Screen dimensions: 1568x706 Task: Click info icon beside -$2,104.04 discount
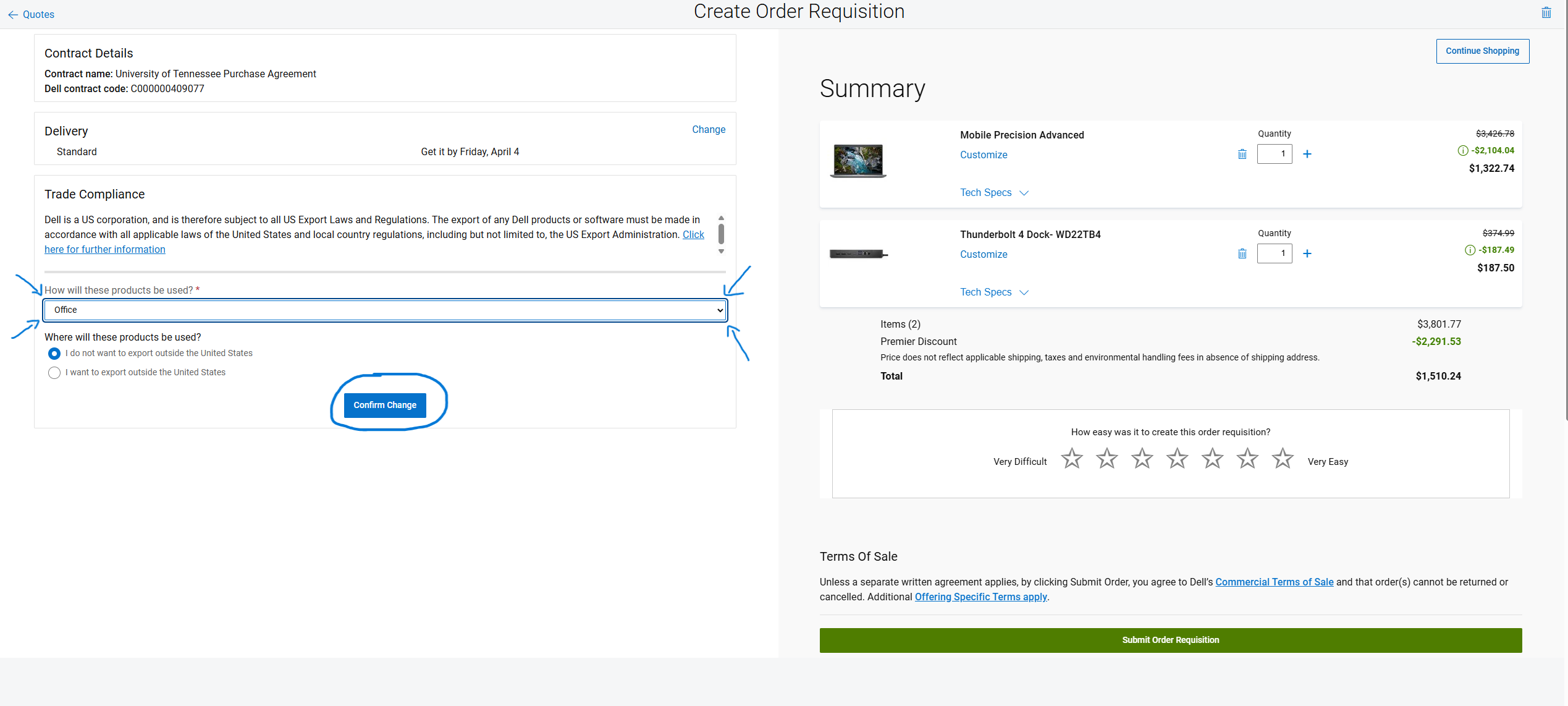coord(1462,150)
